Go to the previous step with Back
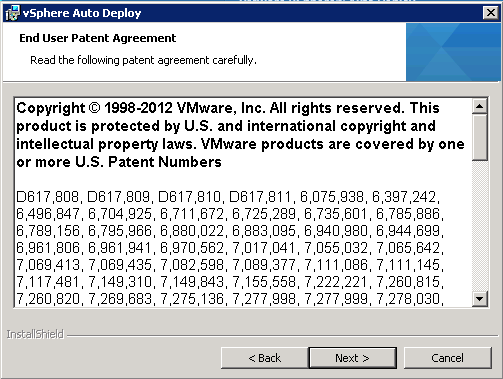Image resolution: width=503 pixels, height=379 pixels. (x=265, y=358)
